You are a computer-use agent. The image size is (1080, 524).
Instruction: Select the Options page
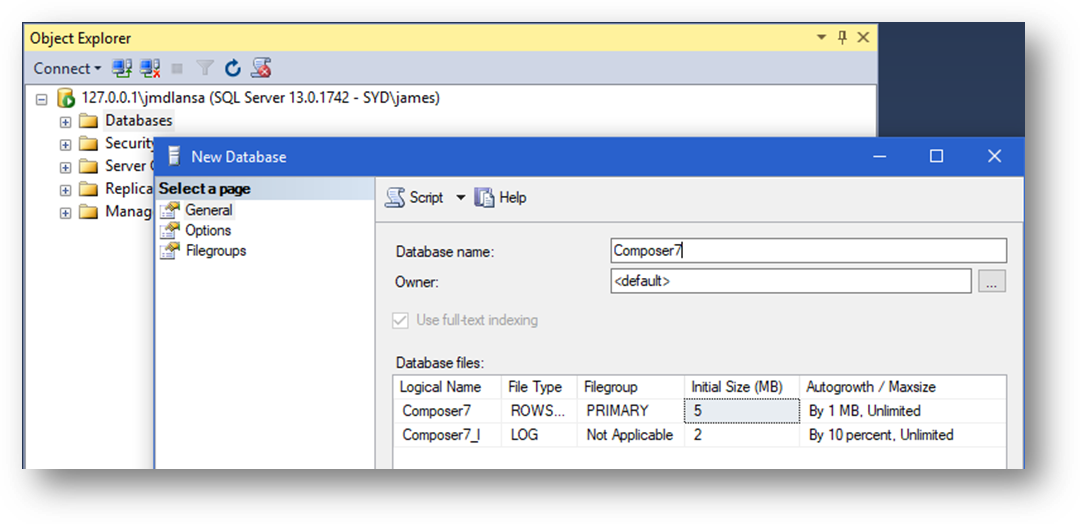[x=208, y=230]
